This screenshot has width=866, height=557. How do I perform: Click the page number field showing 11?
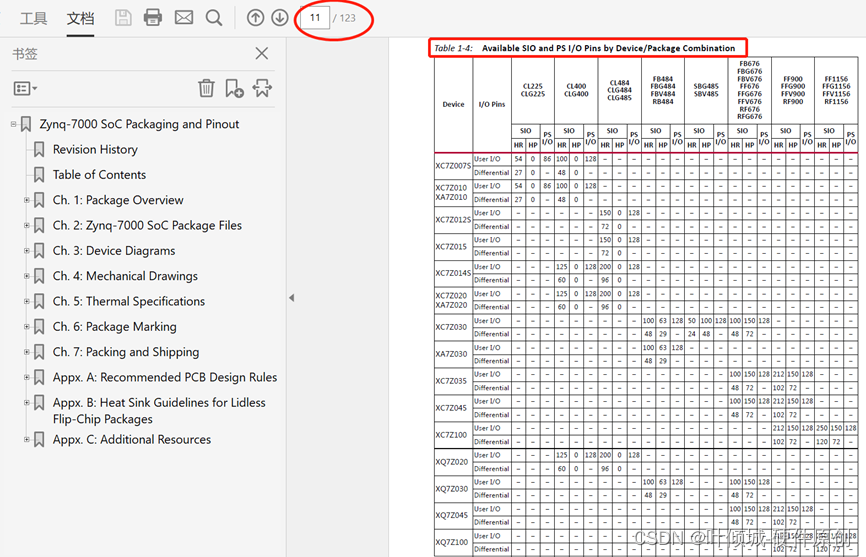coord(315,18)
